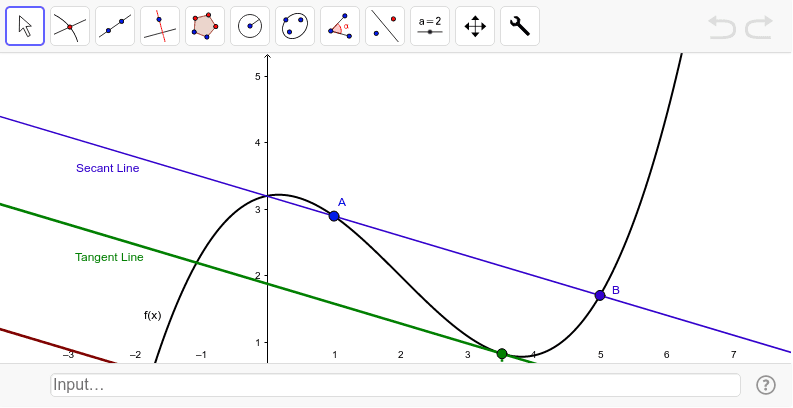The image size is (793, 408).
Task: Click x-axis tick label 2
Action: (401, 355)
